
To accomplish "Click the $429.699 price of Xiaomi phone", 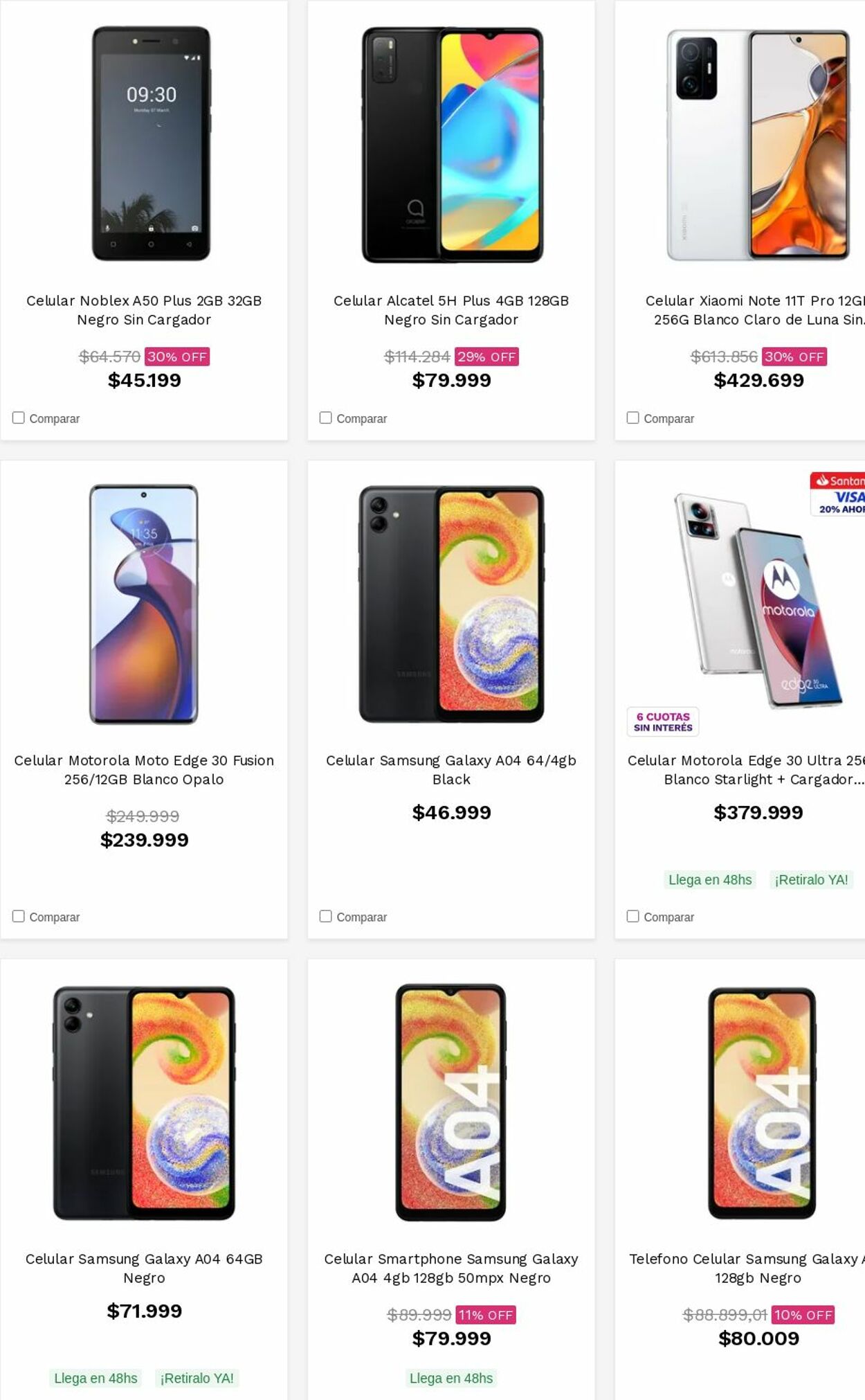I will [x=758, y=380].
